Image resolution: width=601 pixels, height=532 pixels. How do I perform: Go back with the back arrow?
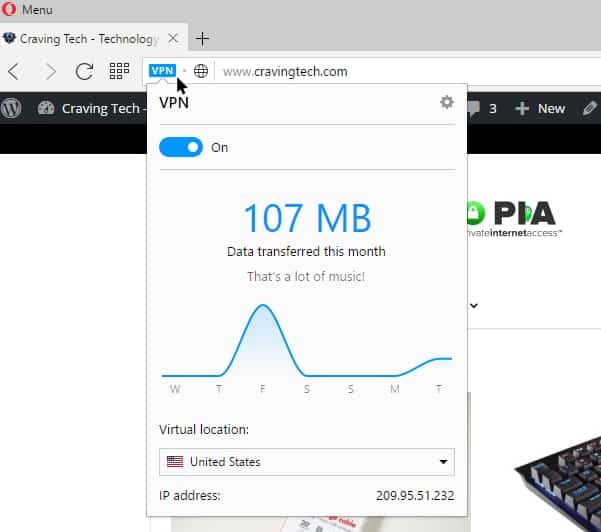click(x=14, y=71)
